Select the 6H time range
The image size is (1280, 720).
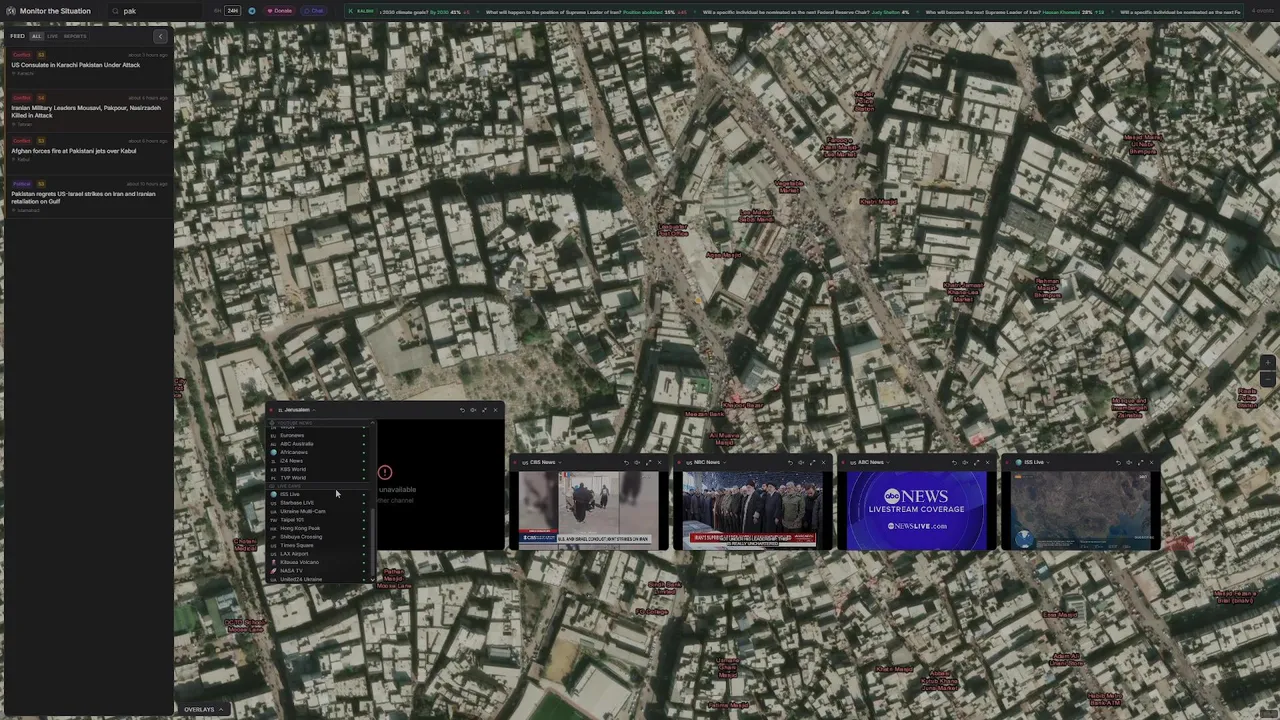[217, 11]
